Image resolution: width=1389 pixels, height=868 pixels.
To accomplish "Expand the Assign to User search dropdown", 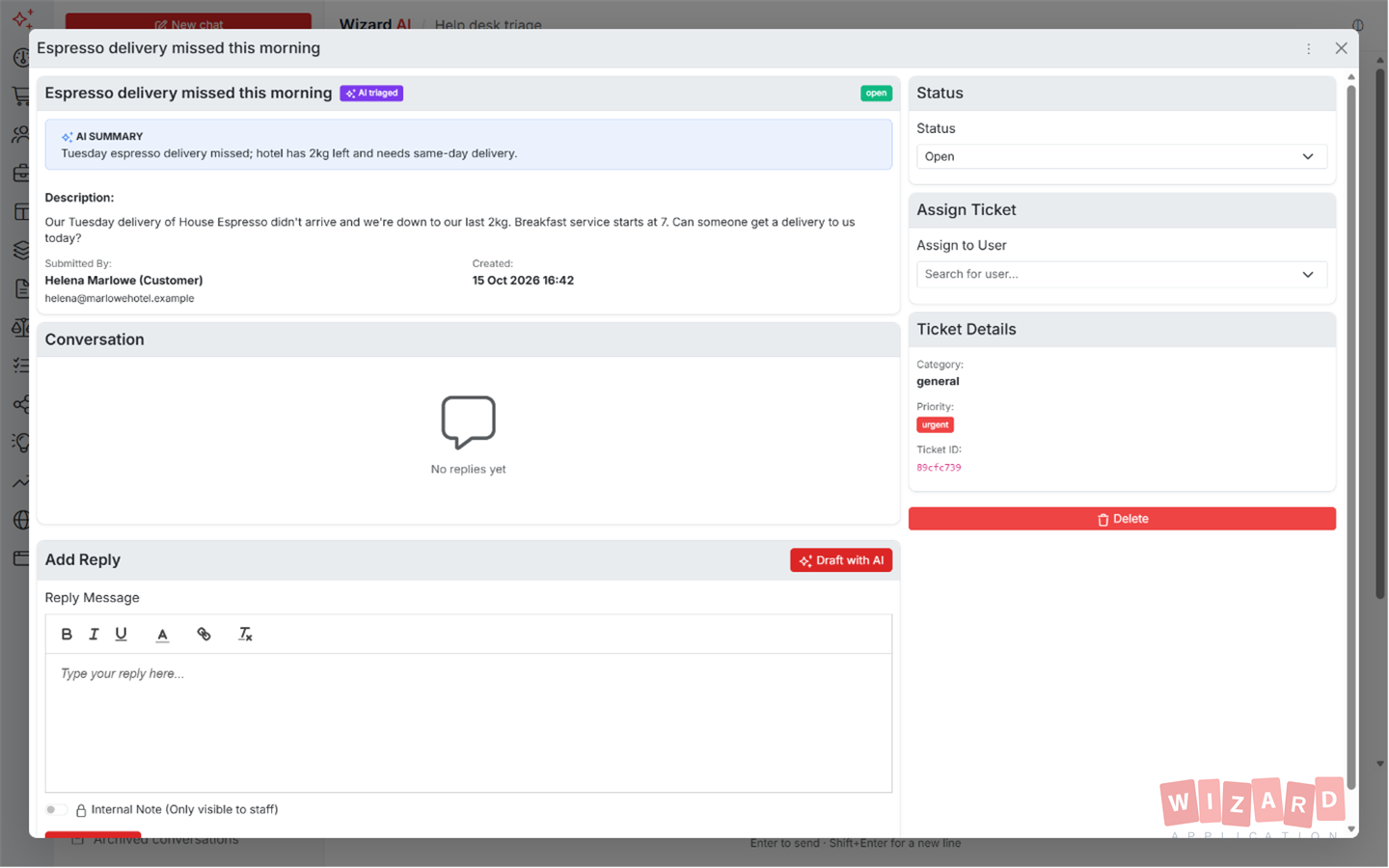I will (1121, 274).
